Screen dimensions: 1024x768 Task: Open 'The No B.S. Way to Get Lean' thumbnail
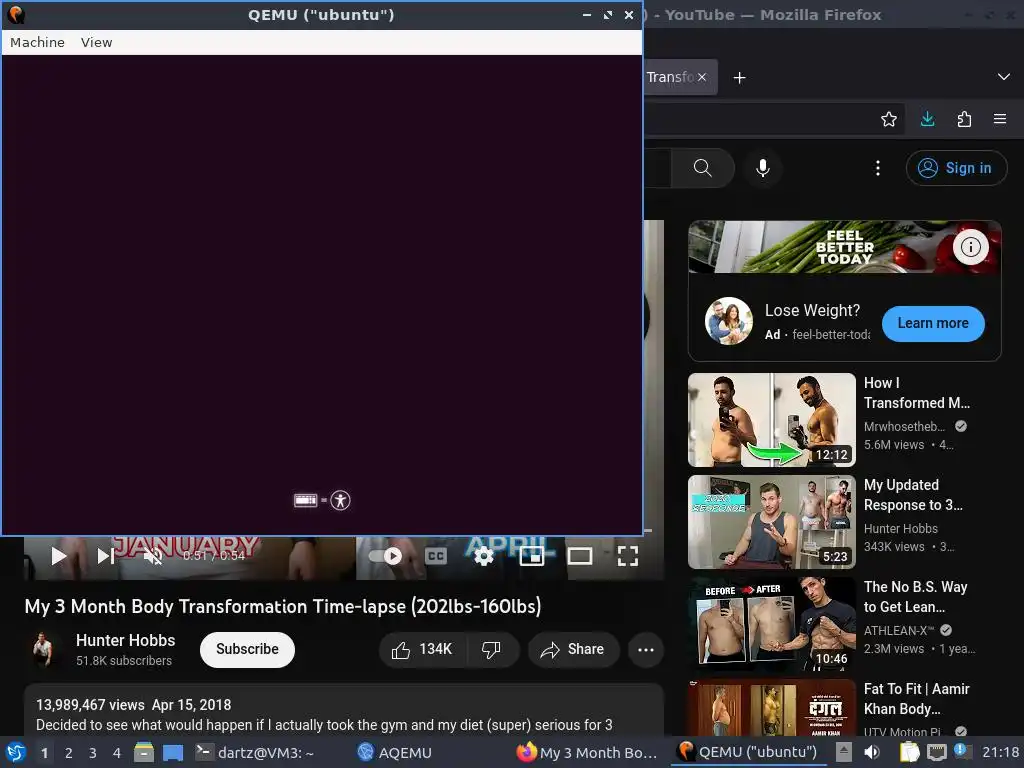click(772, 624)
